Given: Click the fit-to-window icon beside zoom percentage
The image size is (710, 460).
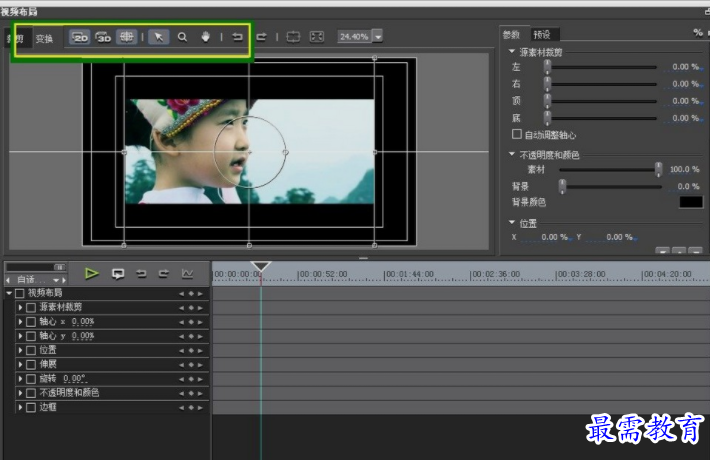Looking at the screenshot, I should pos(316,37).
